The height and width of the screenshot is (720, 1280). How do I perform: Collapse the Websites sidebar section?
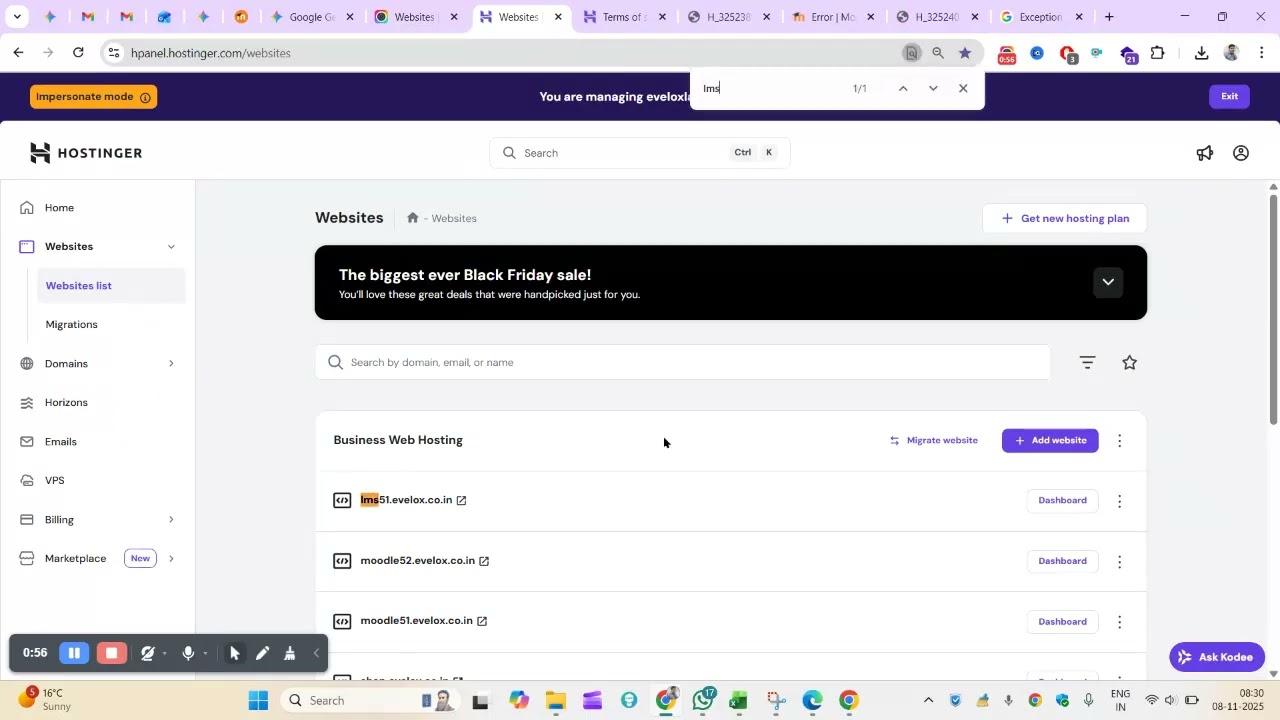(x=171, y=247)
